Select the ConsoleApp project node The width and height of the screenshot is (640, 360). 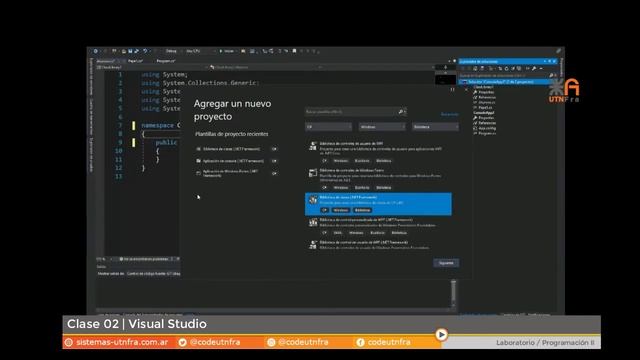tap(484, 113)
